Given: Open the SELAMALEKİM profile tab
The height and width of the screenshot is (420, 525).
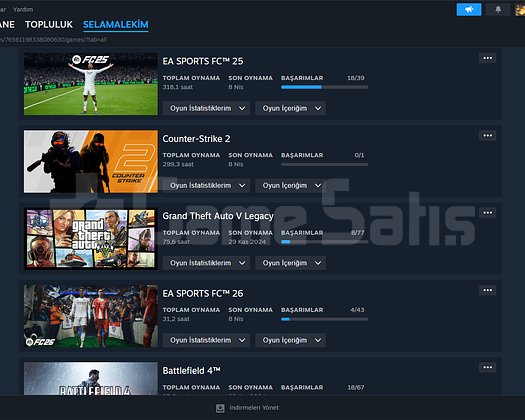Looking at the screenshot, I should coord(116,24).
